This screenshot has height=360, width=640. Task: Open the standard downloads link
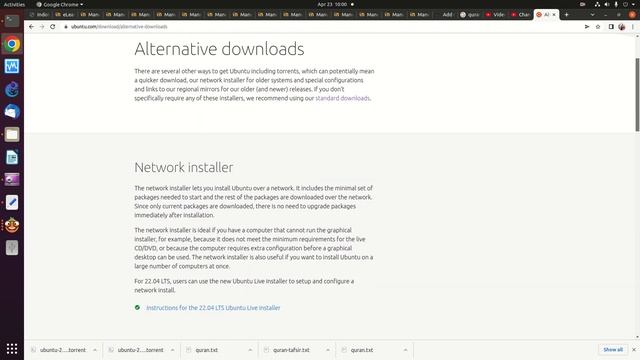pos(342,98)
